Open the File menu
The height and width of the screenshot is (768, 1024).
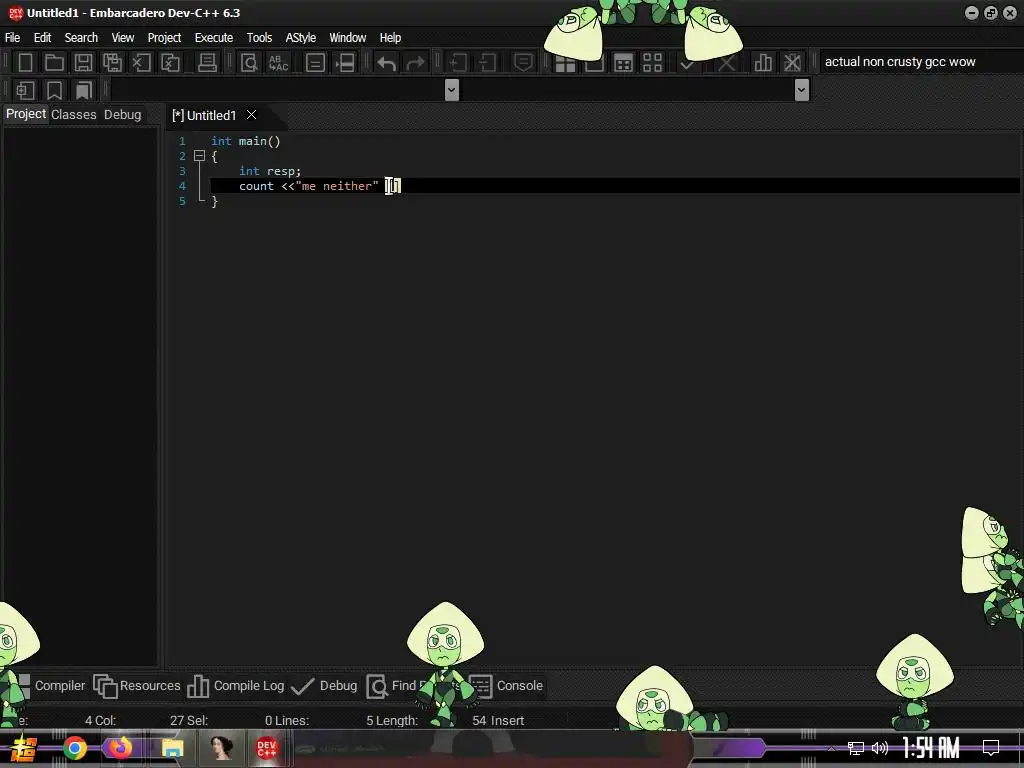[12, 37]
